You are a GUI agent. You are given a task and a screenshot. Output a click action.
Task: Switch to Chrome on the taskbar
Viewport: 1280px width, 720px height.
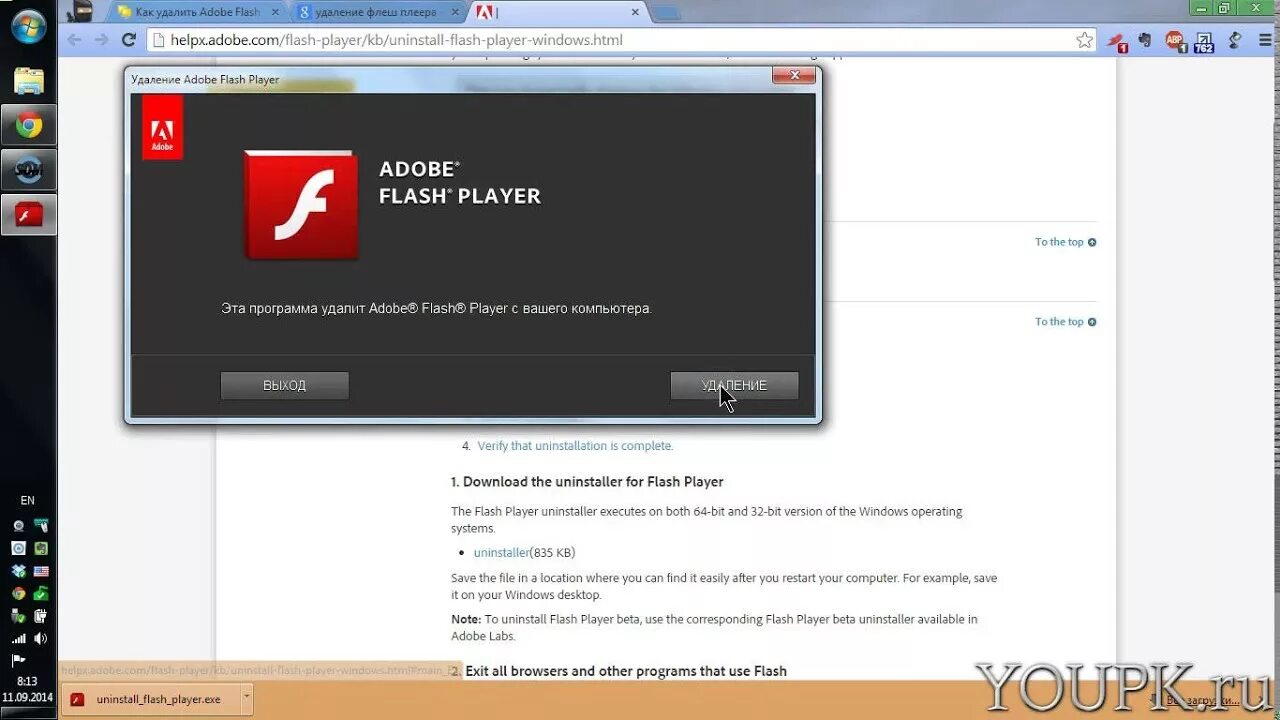(29, 126)
